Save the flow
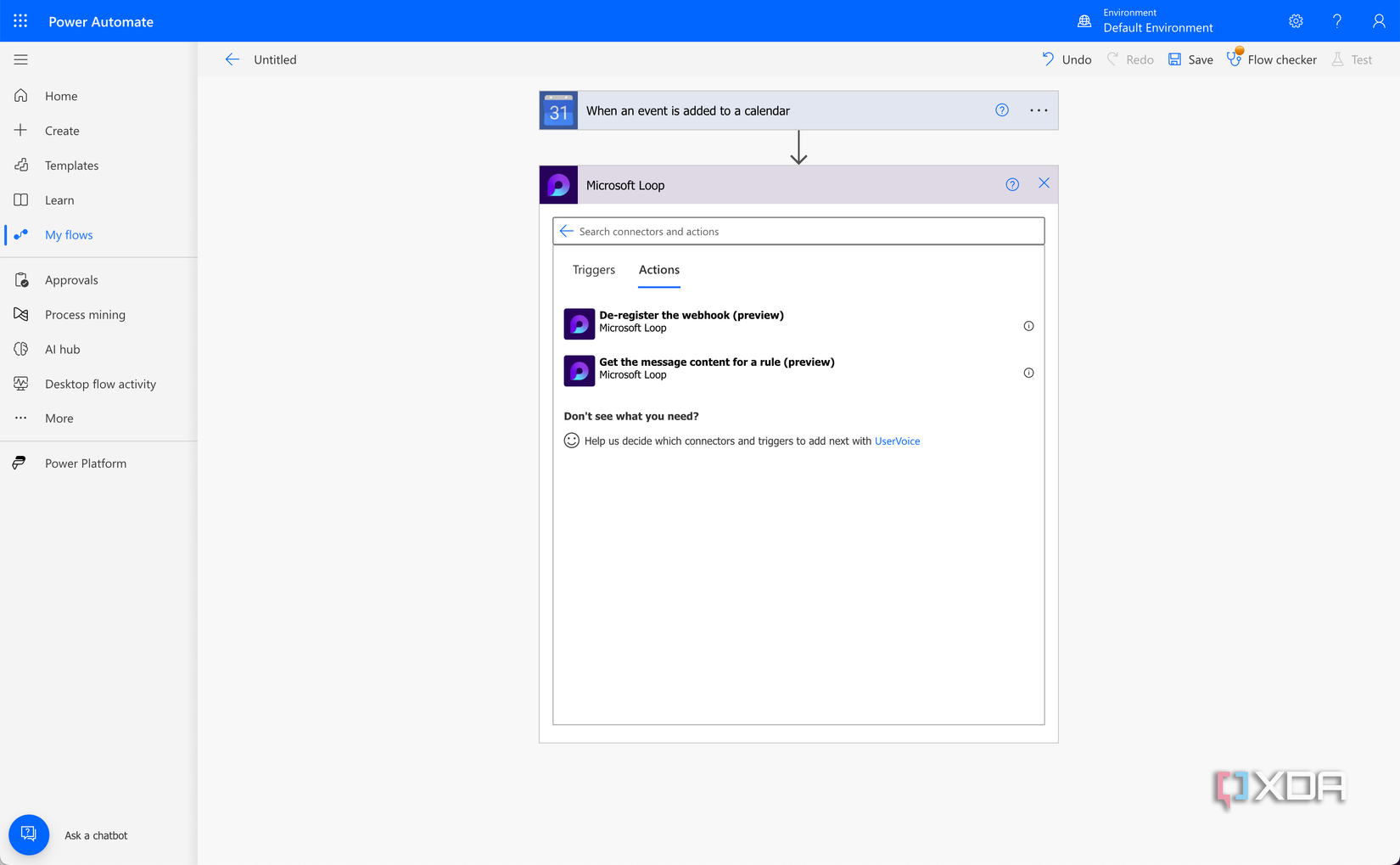The image size is (1400, 865). 1190,59
